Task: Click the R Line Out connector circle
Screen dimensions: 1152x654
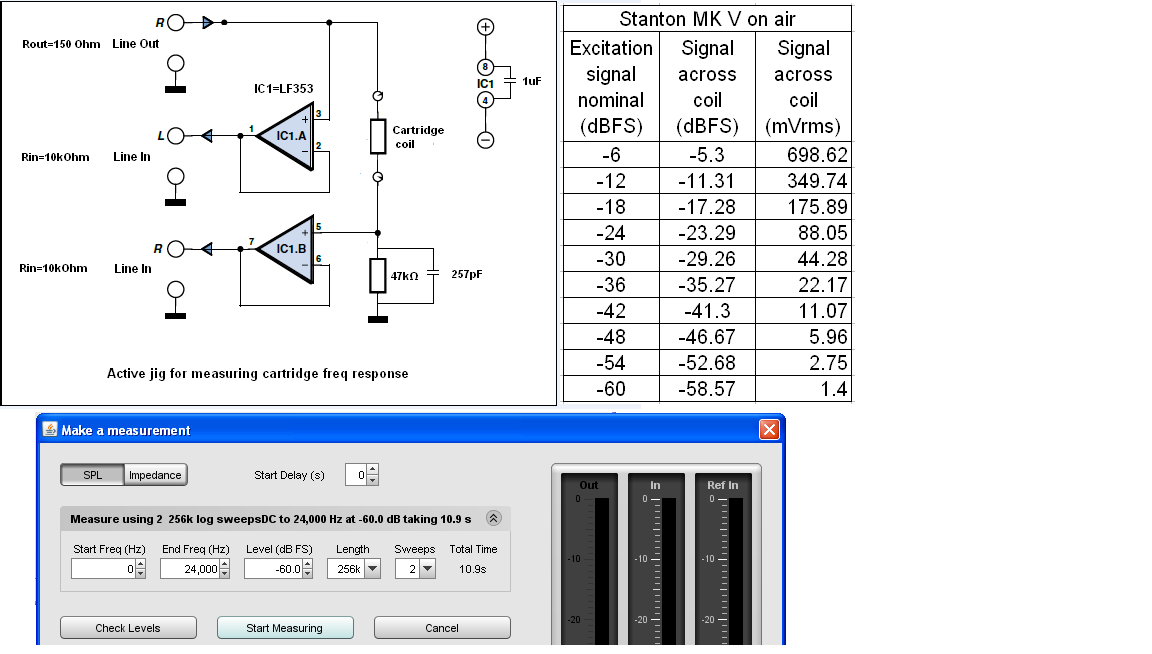Action: pyautogui.click(x=176, y=23)
